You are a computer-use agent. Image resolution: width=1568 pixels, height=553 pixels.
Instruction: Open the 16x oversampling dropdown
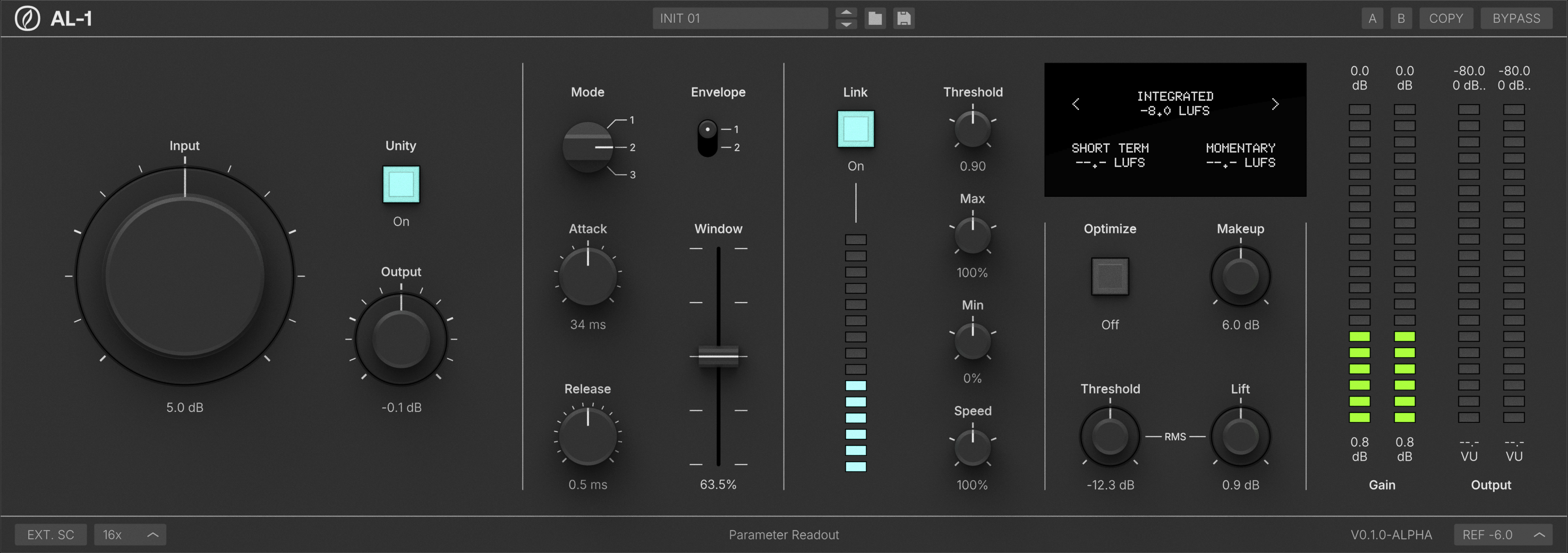coord(130,535)
